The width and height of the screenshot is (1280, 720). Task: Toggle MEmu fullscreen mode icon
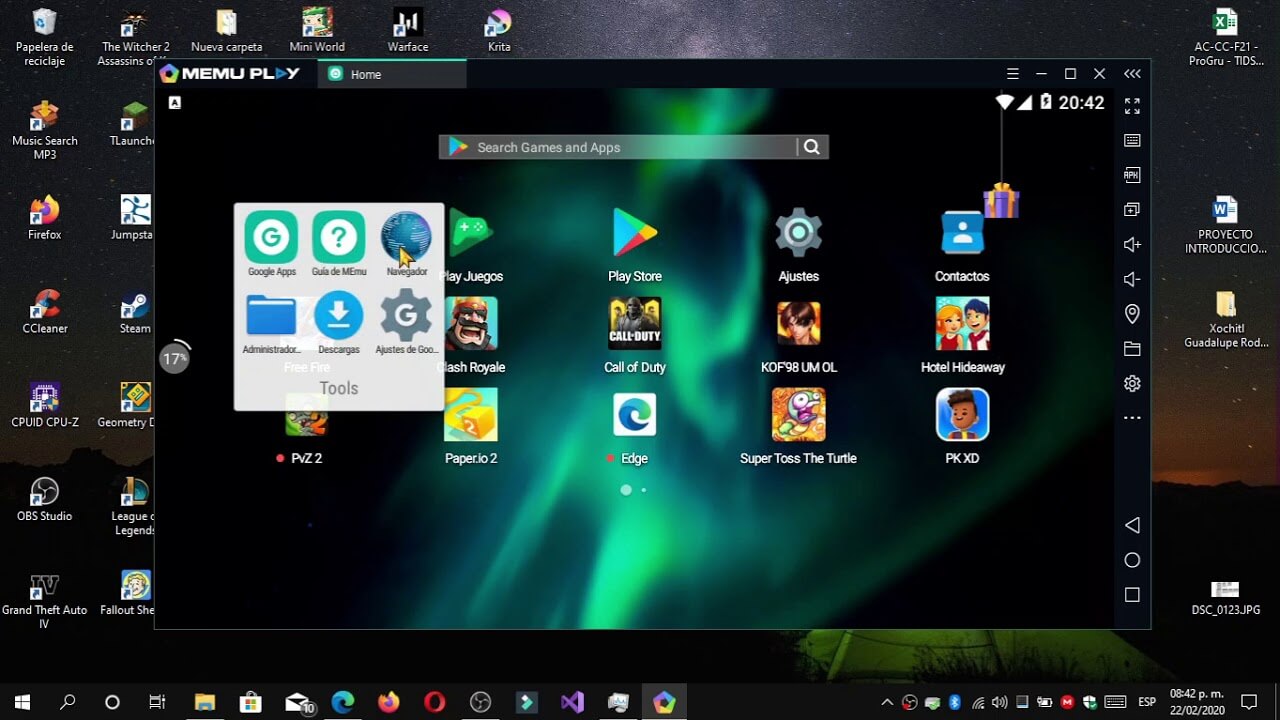[1132, 105]
